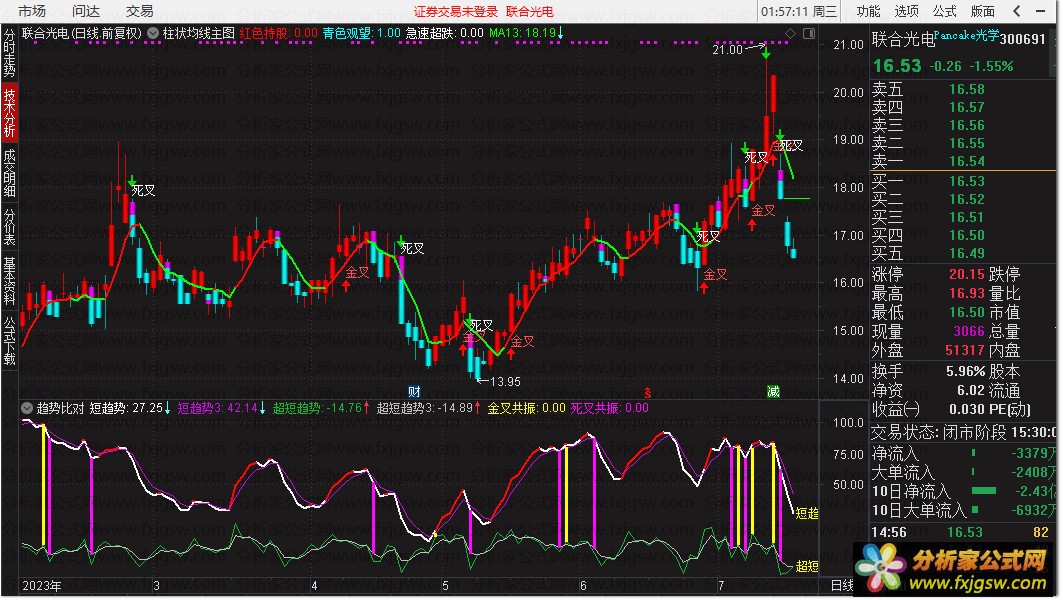Image resolution: width=1063 pixels, height=600 pixels.
Task: Click 短趋势 indicator value in sub-chart
Action: tap(130, 408)
